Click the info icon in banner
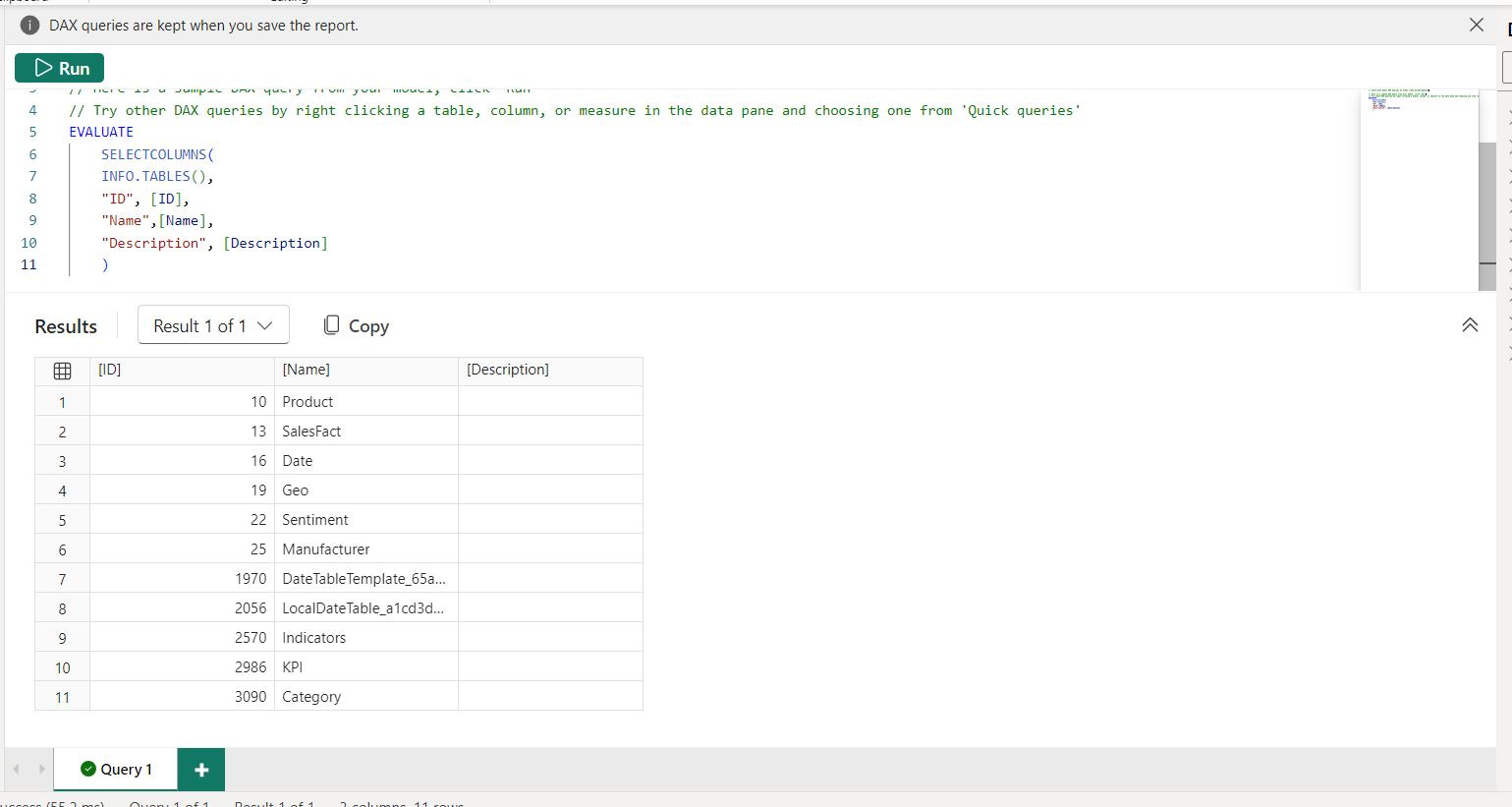The width and height of the screenshot is (1512, 807). tap(30, 26)
